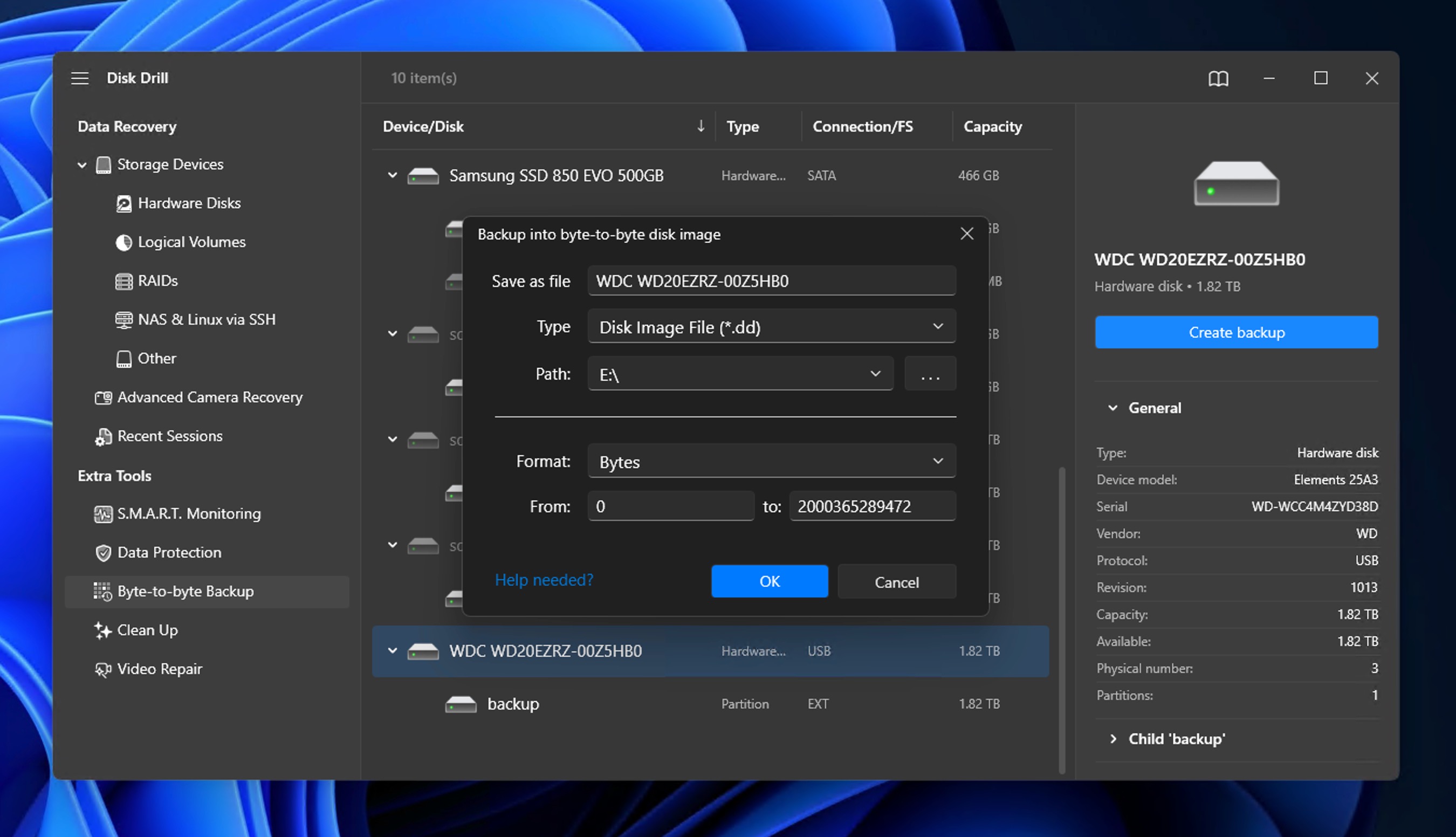
Task: Open Recent Sessions
Action: tap(169, 436)
